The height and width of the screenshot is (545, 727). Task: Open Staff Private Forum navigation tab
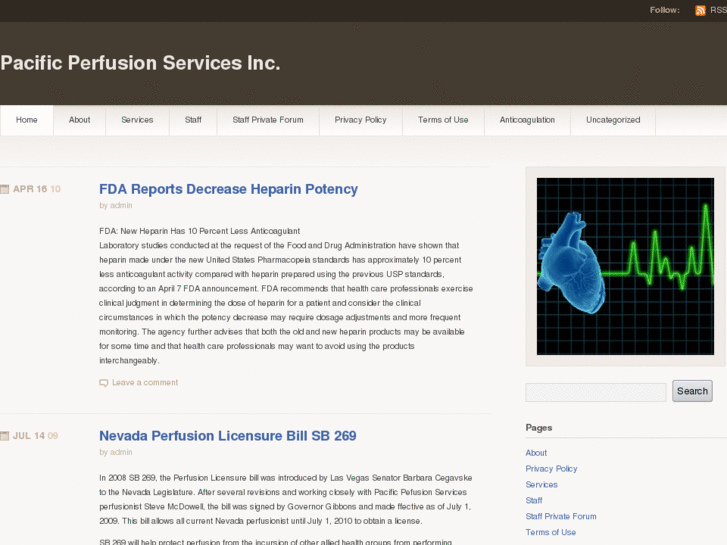268,120
